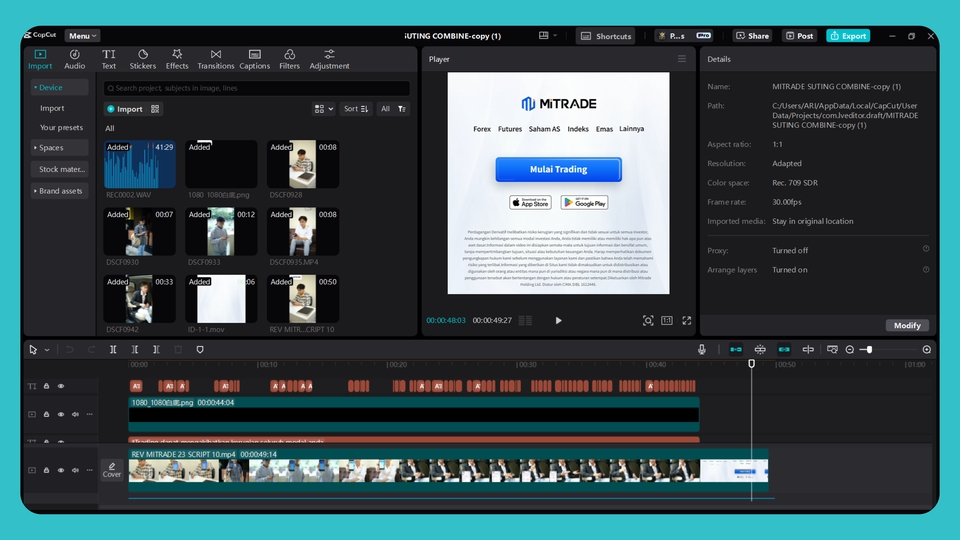
Task: Expand the Spaces section
Action: click(60, 148)
